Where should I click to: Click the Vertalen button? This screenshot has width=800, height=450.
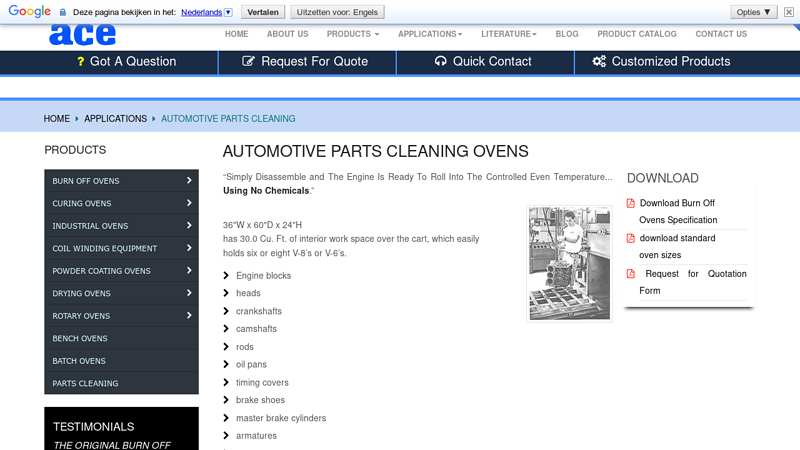coord(263,12)
